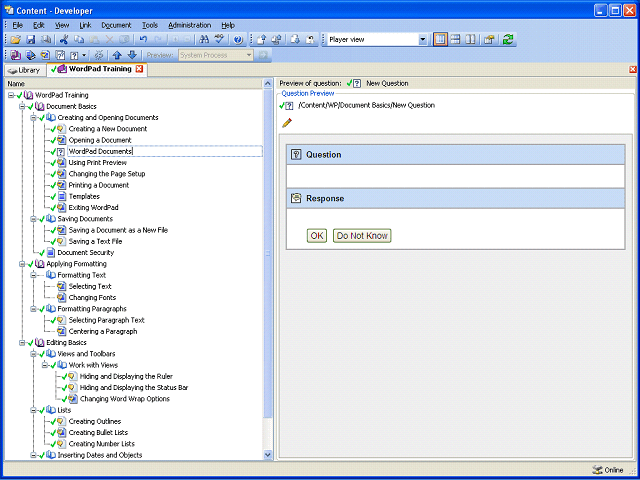The image size is (640, 480).
Task: Collapse the Lists node
Action: (x=33, y=410)
